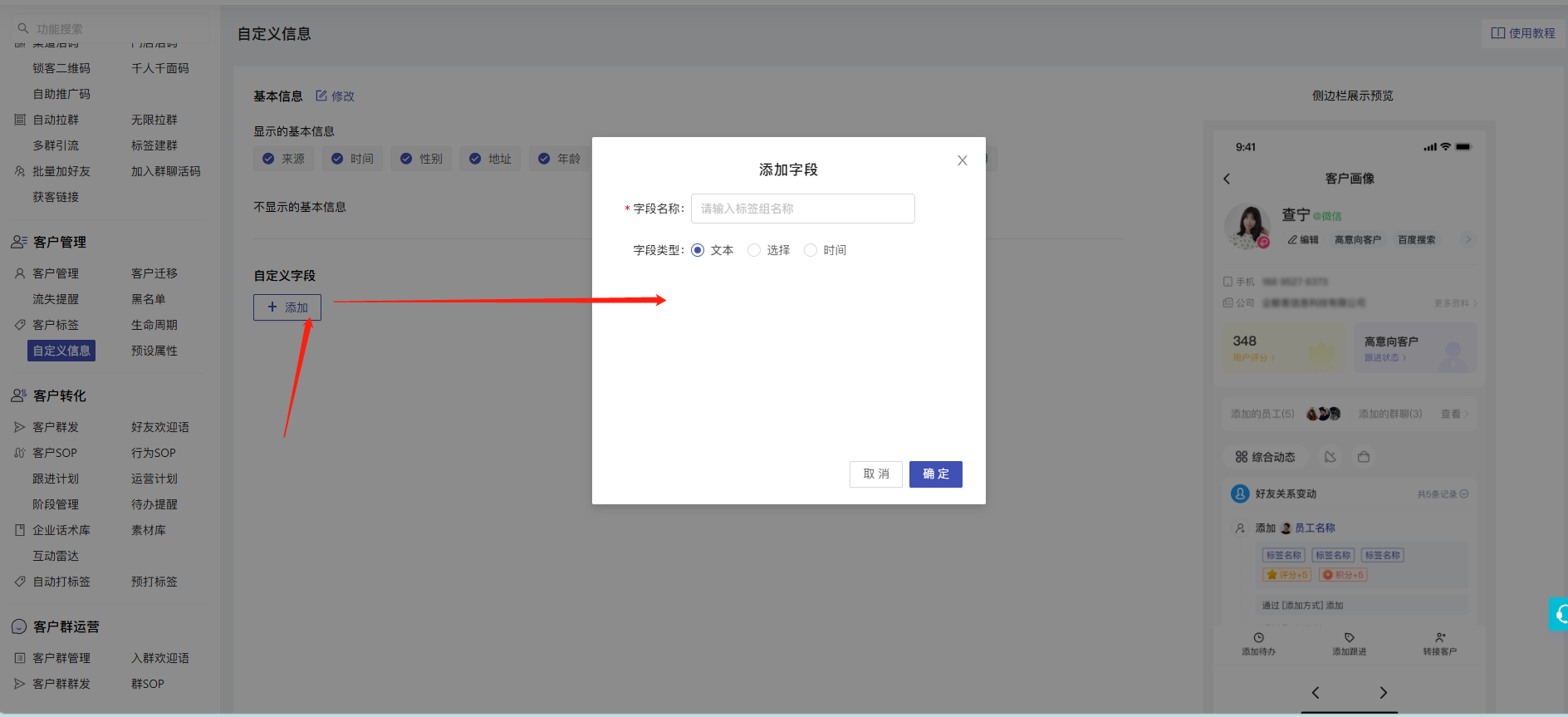Open the 使用教程 book icon button
The height and width of the screenshot is (717, 1568).
point(1497,33)
